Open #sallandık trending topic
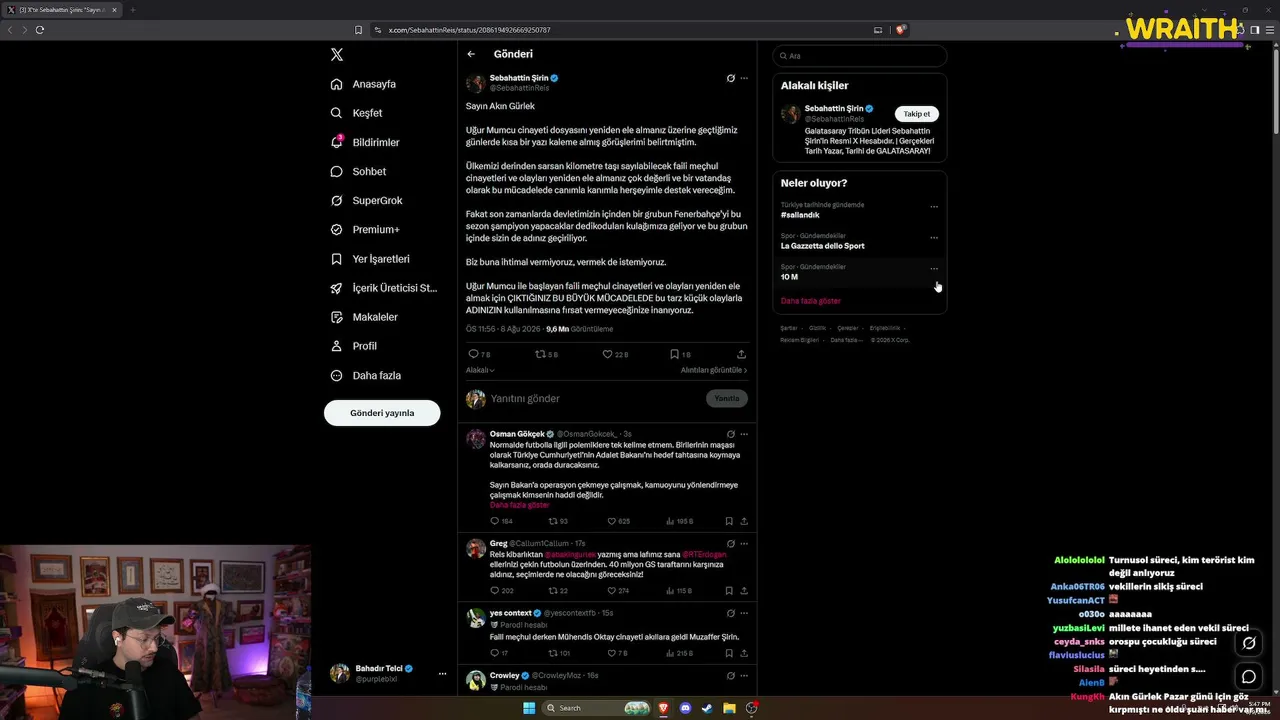 pos(800,215)
